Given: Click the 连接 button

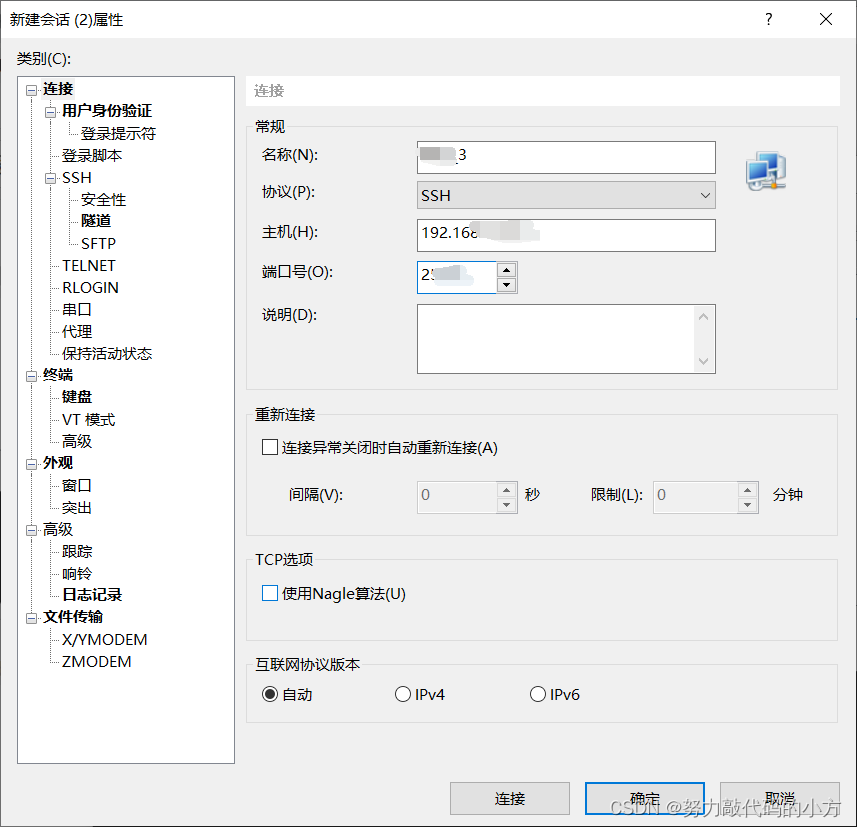Looking at the screenshot, I should click(x=509, y=798).
